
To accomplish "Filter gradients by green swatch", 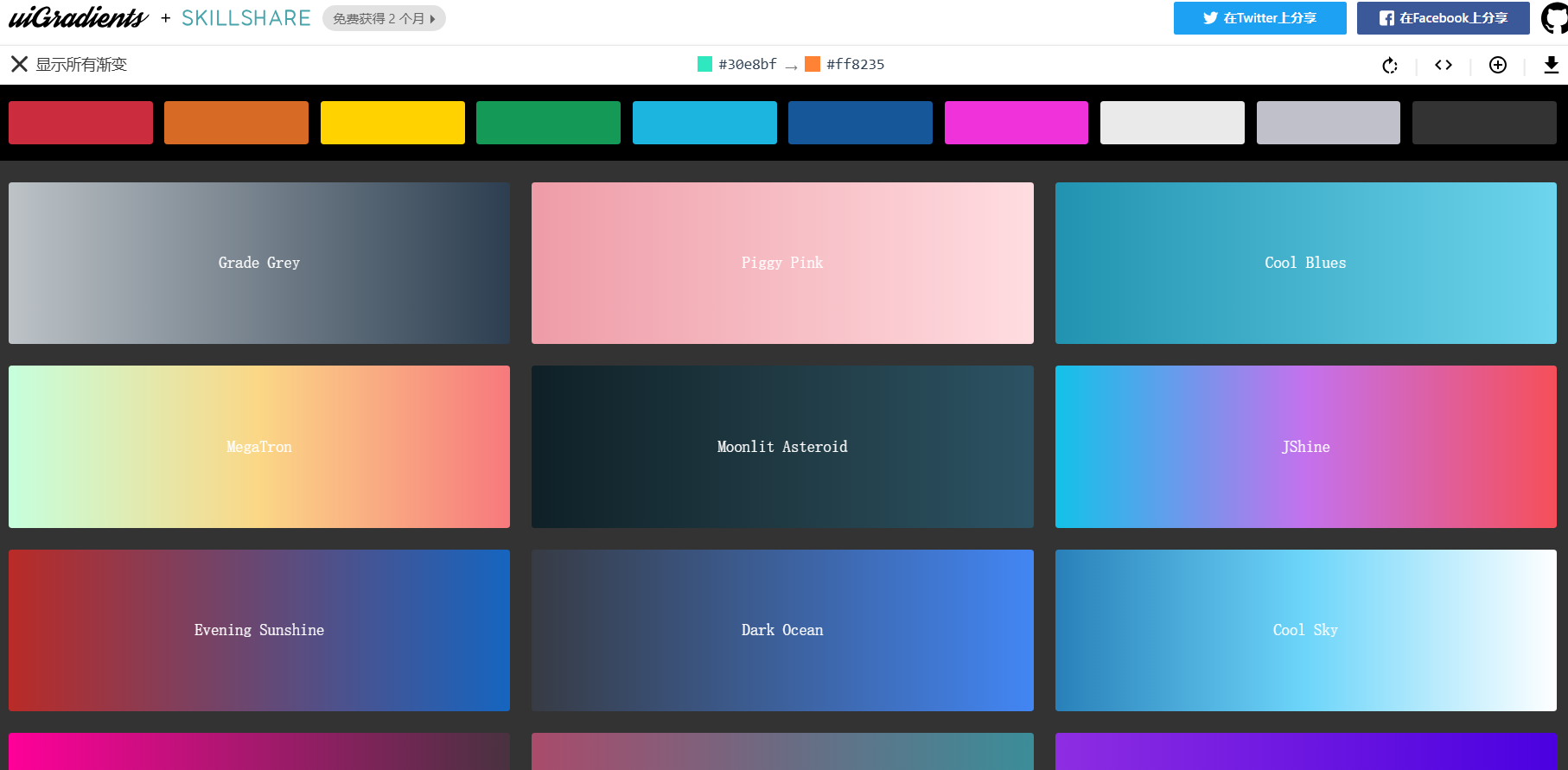I will click(548, 123).
